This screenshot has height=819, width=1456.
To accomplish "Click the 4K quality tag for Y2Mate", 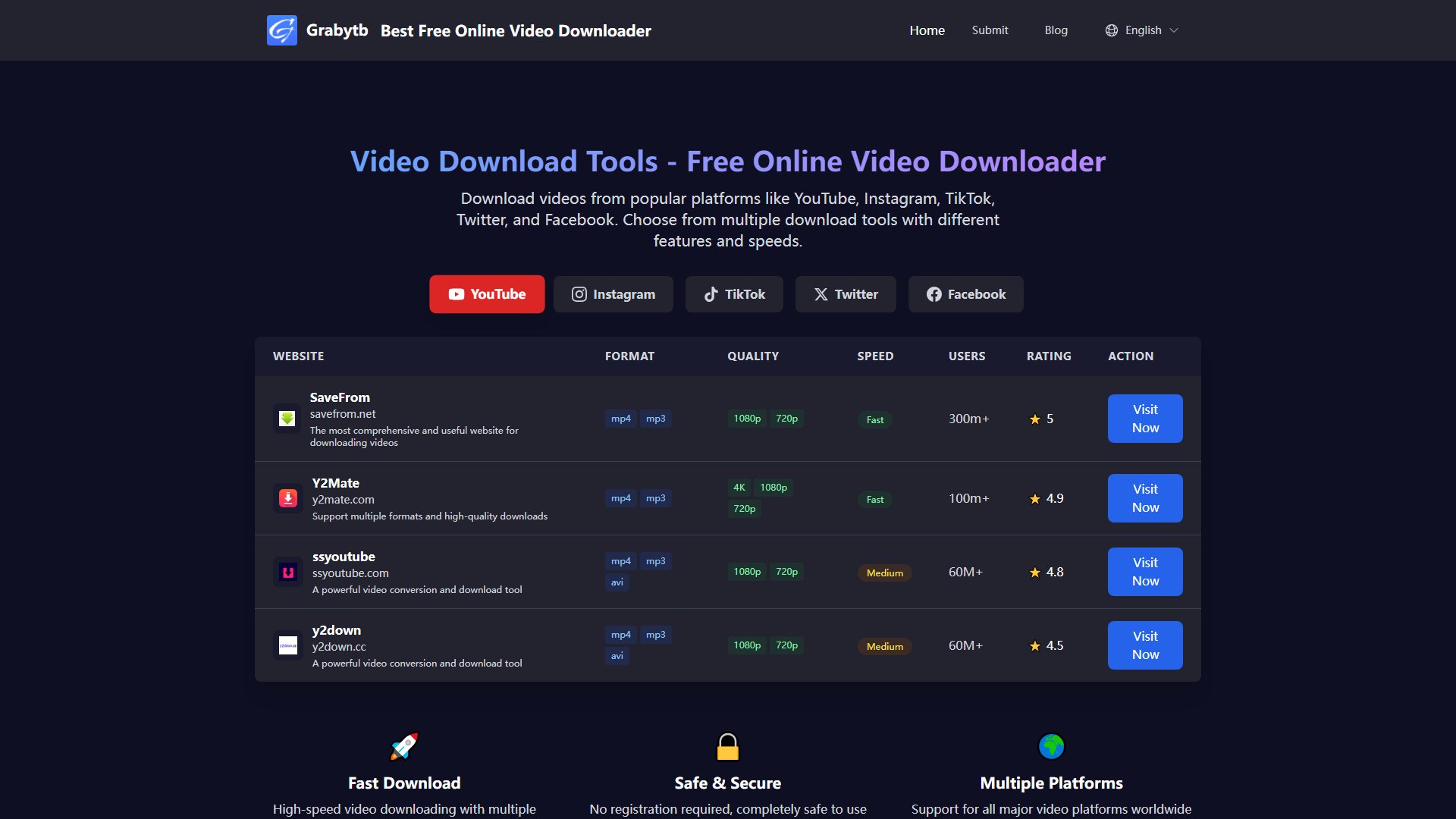I will pos(739,488).
